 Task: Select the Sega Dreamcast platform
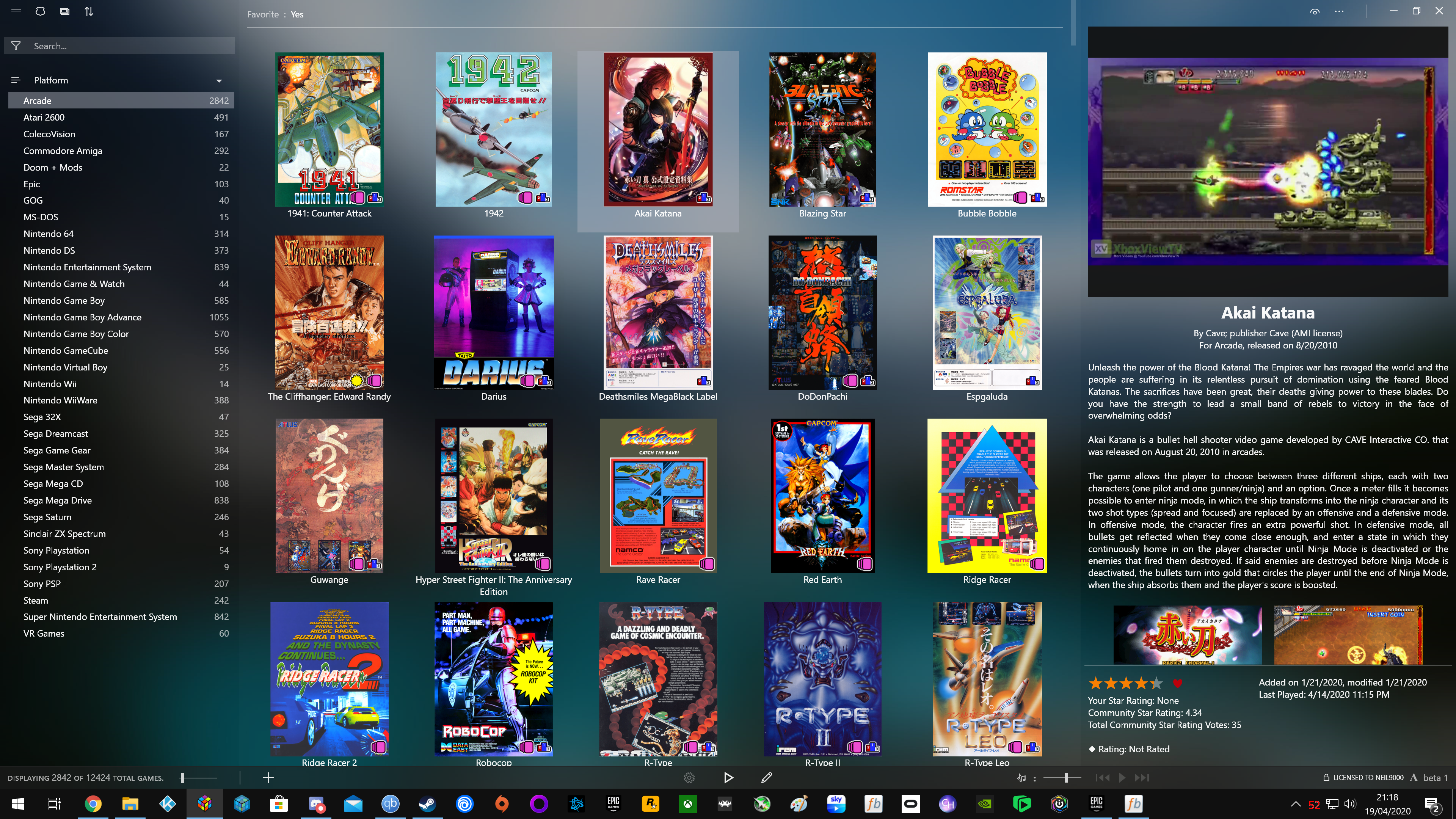pos(121,433)
